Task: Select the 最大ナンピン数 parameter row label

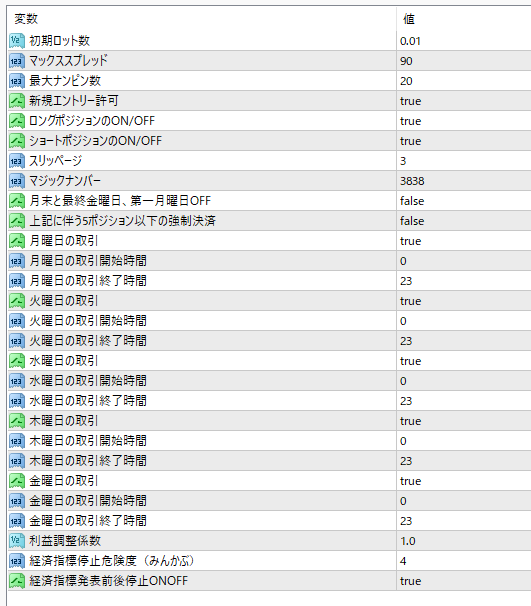Action: point(65,81)
